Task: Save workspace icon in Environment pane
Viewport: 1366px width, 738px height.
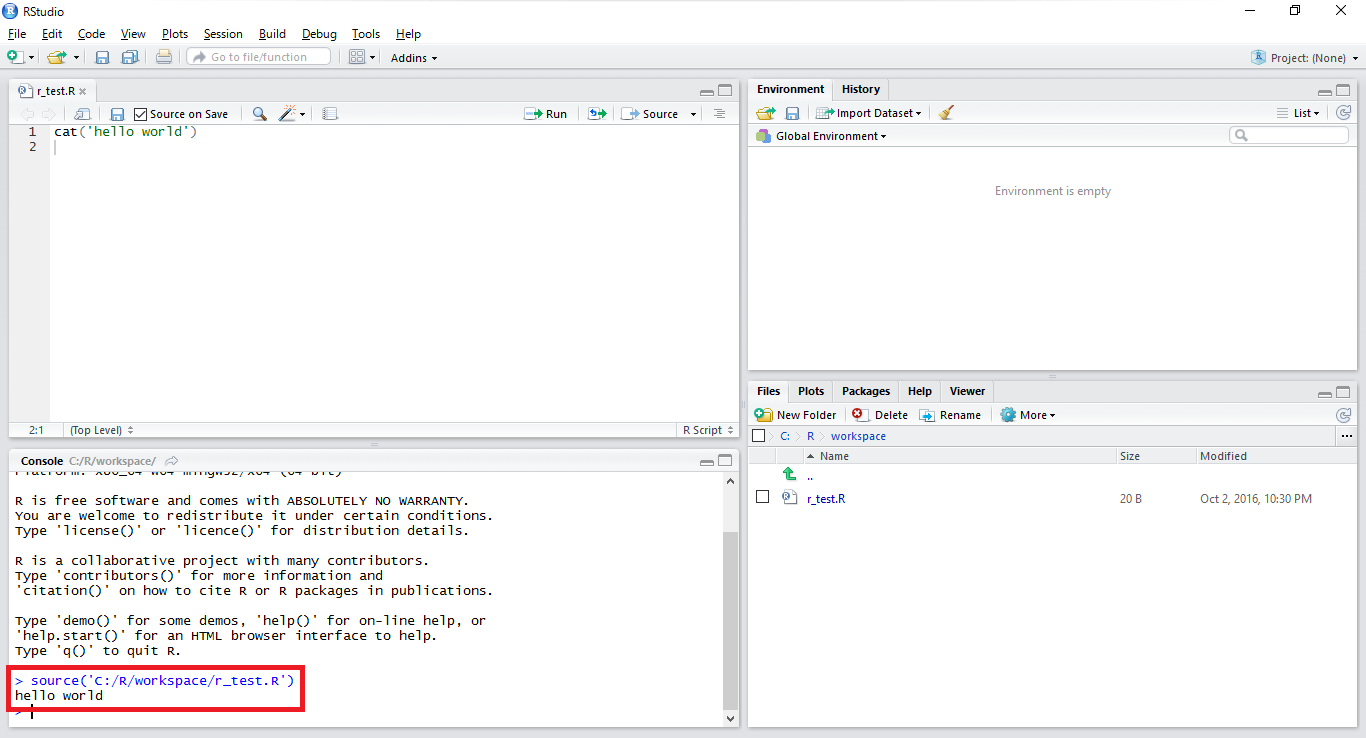Action: click(x=792, y=113)
